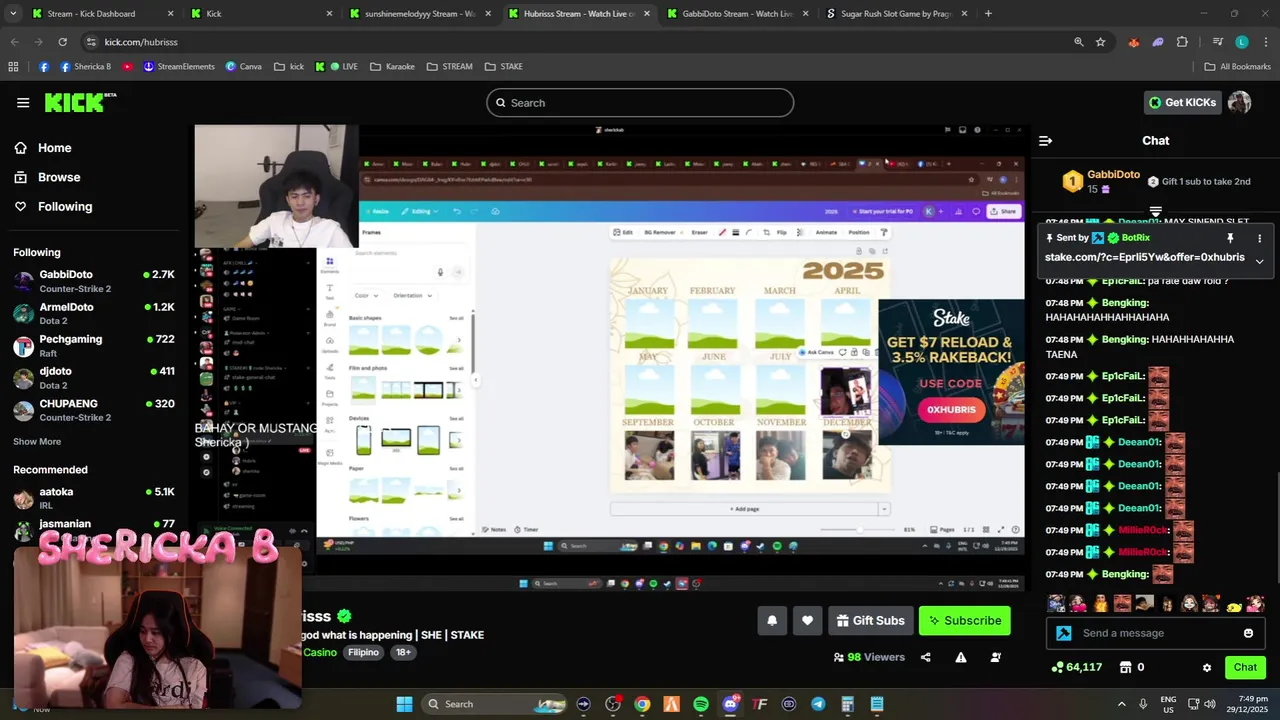1280x720 pixels.
Task: Click the Gift Subs button
Action: 870,621
